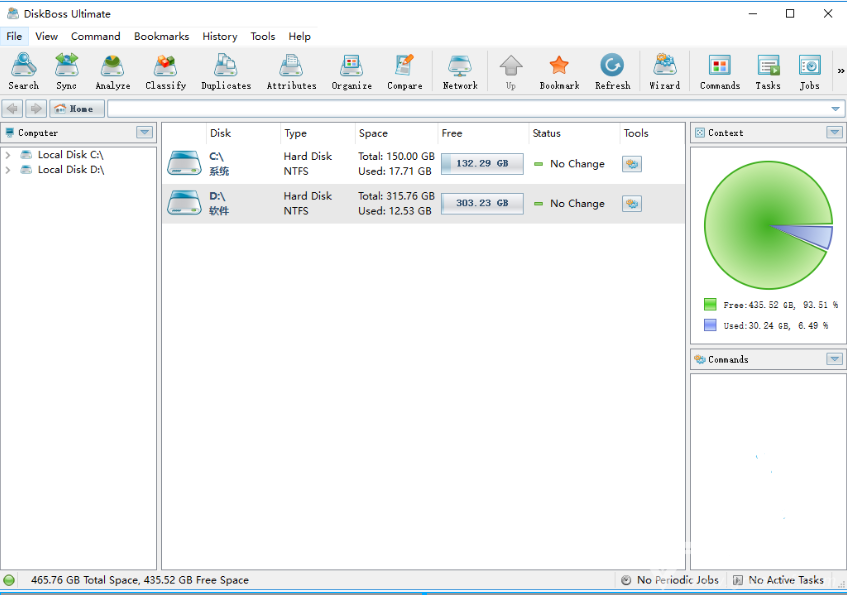
Task: Click the D:\ drive icon in the list
Action: (x=184, y=203)
